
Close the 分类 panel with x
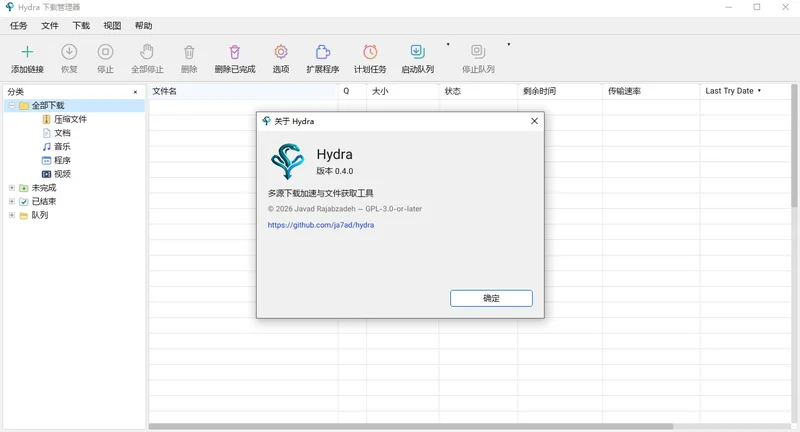pyautogui.click(x=135, y=92)
